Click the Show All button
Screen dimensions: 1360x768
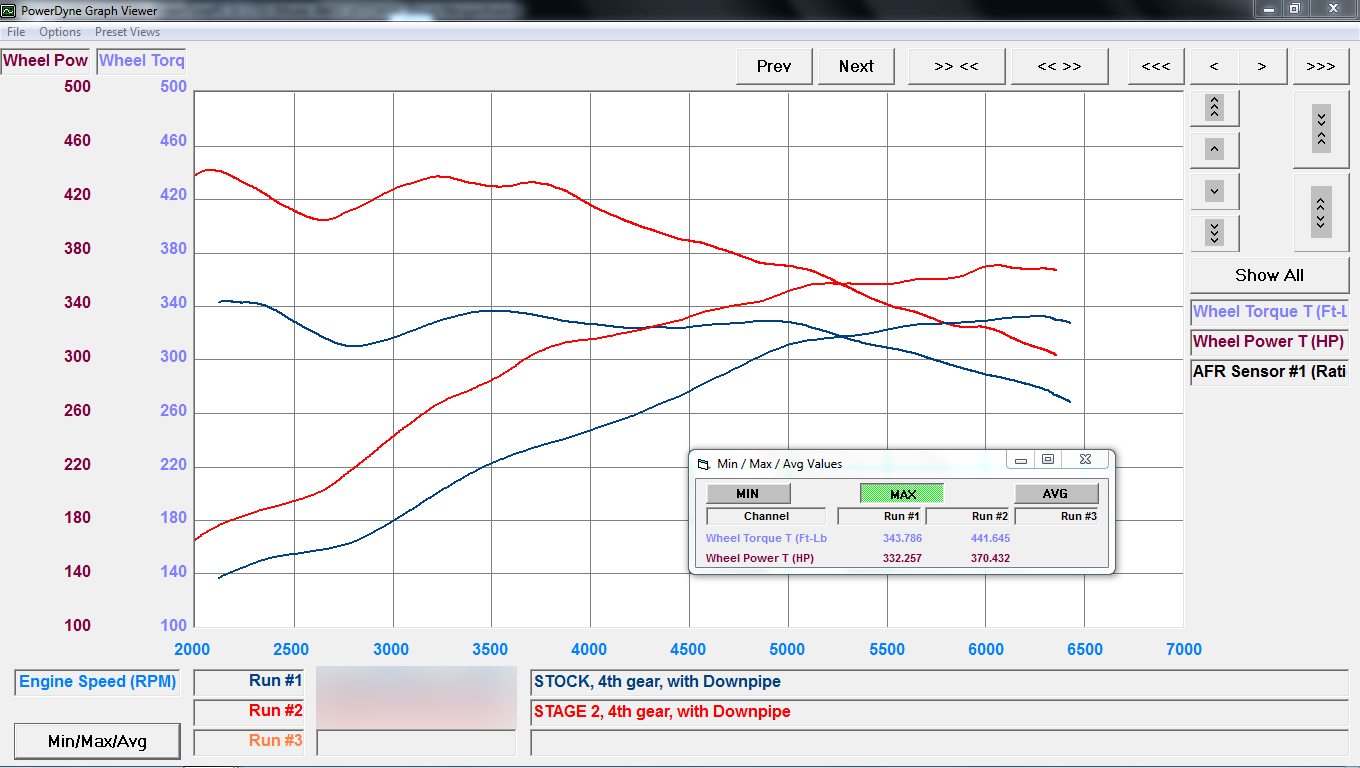pos(1269,275)
